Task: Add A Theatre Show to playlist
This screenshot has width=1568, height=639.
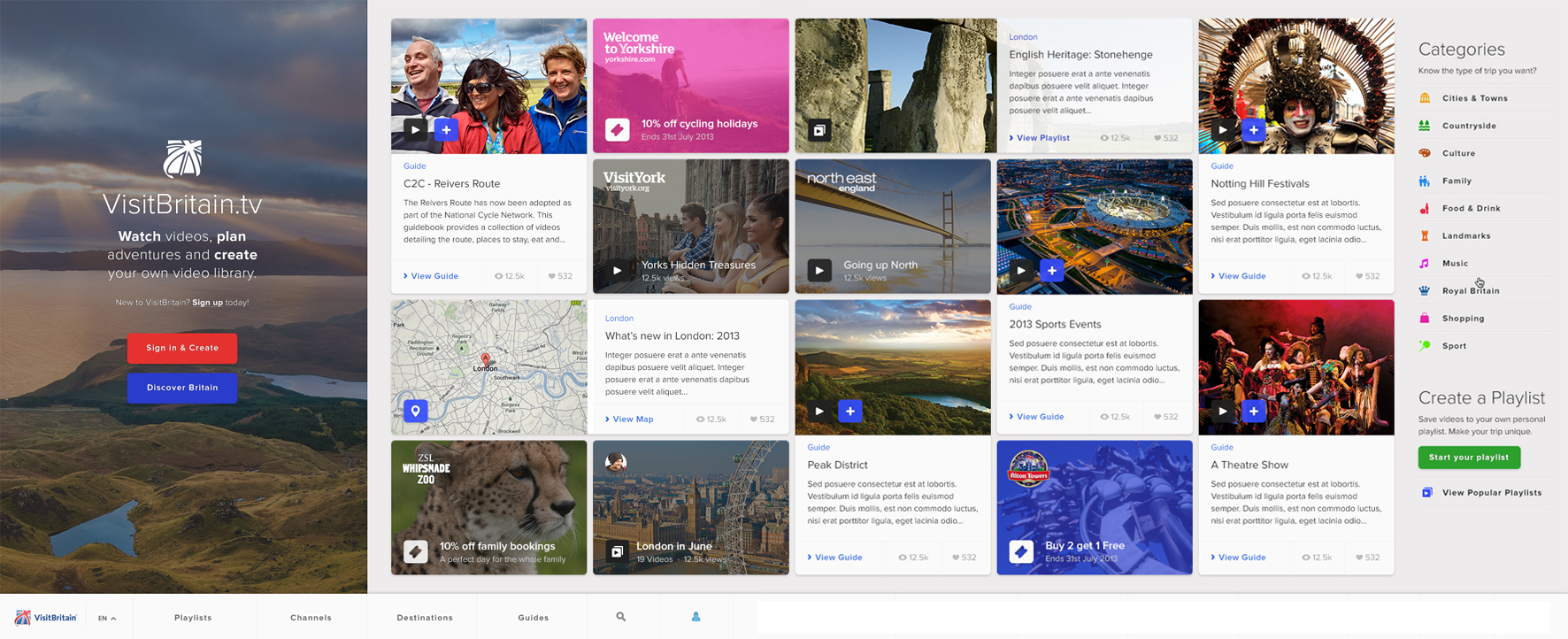Action: pos(1253,411)
